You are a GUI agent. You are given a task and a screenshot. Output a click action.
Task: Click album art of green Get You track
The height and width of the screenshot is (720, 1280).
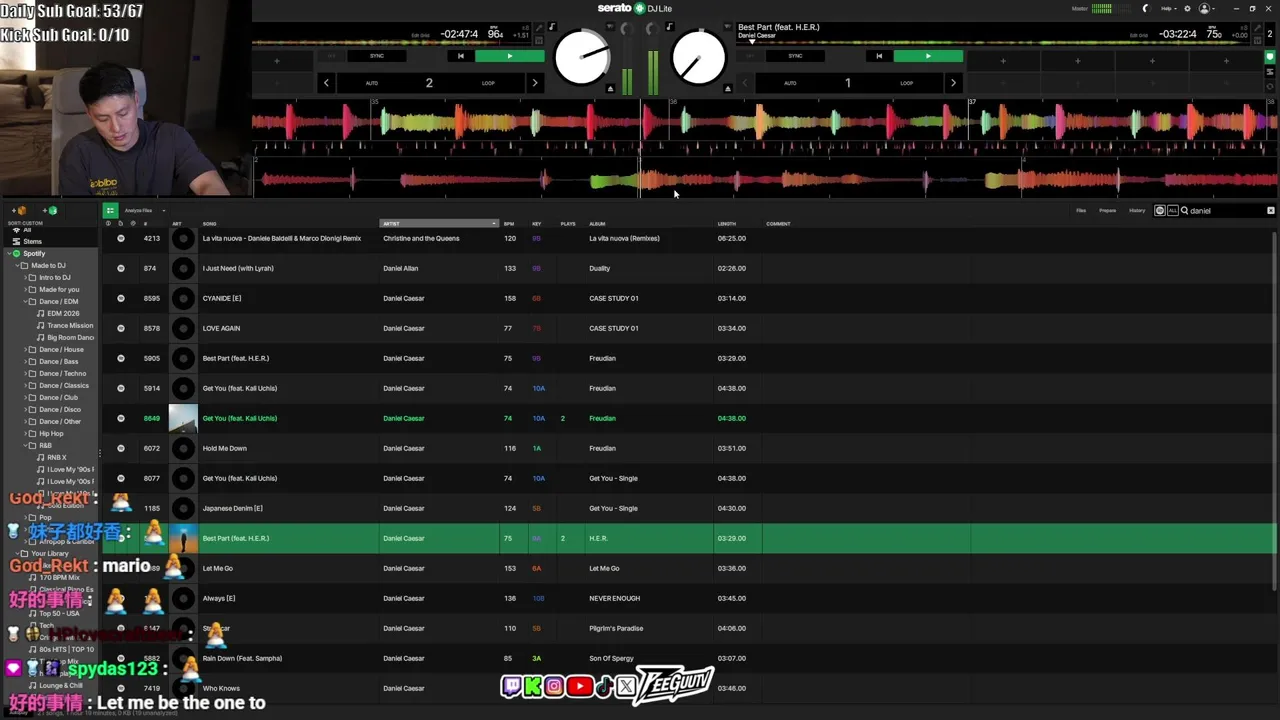click(x=183, y=418)
